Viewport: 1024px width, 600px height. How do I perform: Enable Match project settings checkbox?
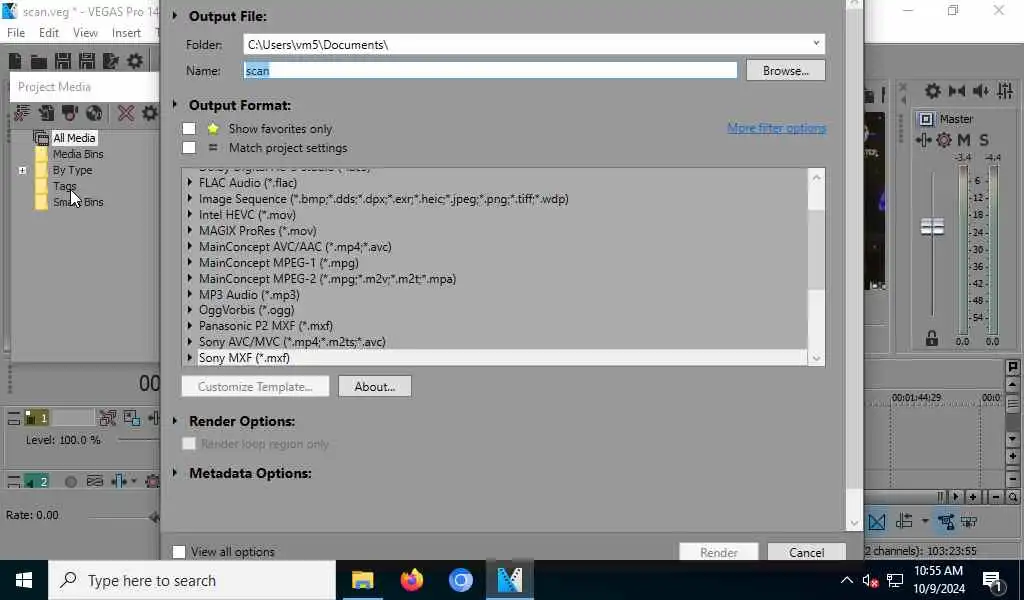189,148
